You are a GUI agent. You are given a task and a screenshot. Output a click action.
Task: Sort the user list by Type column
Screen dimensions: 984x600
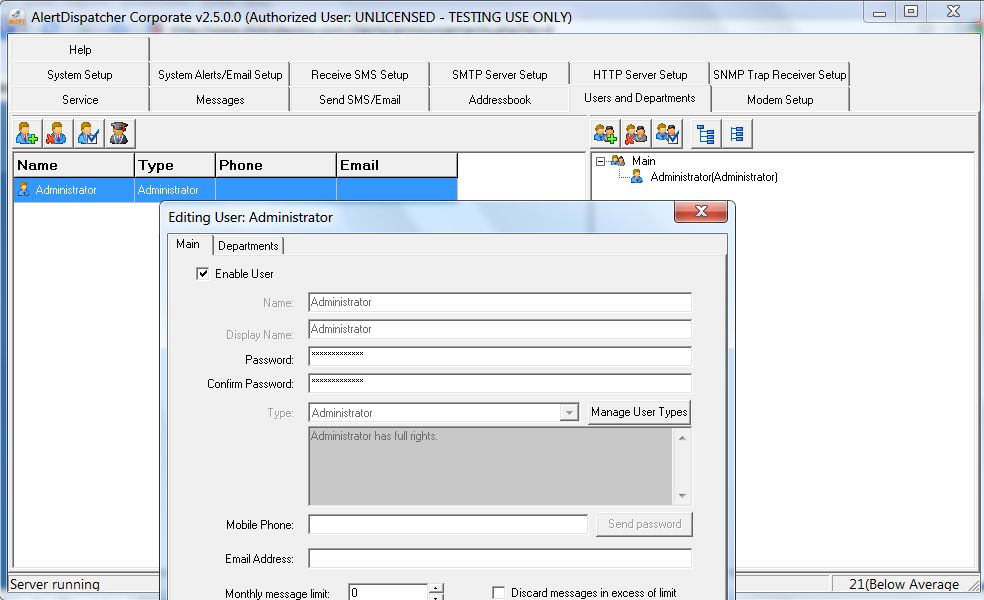174,165
